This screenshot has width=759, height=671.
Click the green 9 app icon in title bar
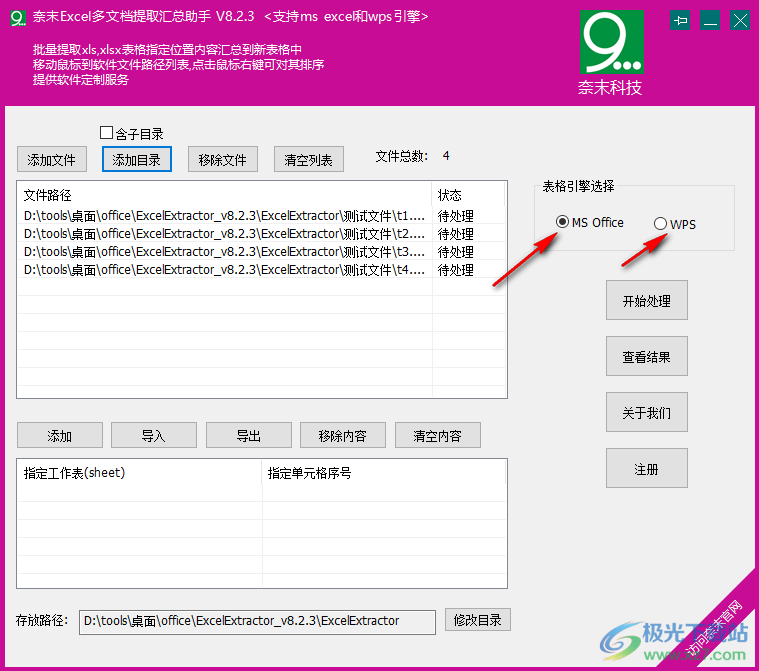tap(18, 18)
